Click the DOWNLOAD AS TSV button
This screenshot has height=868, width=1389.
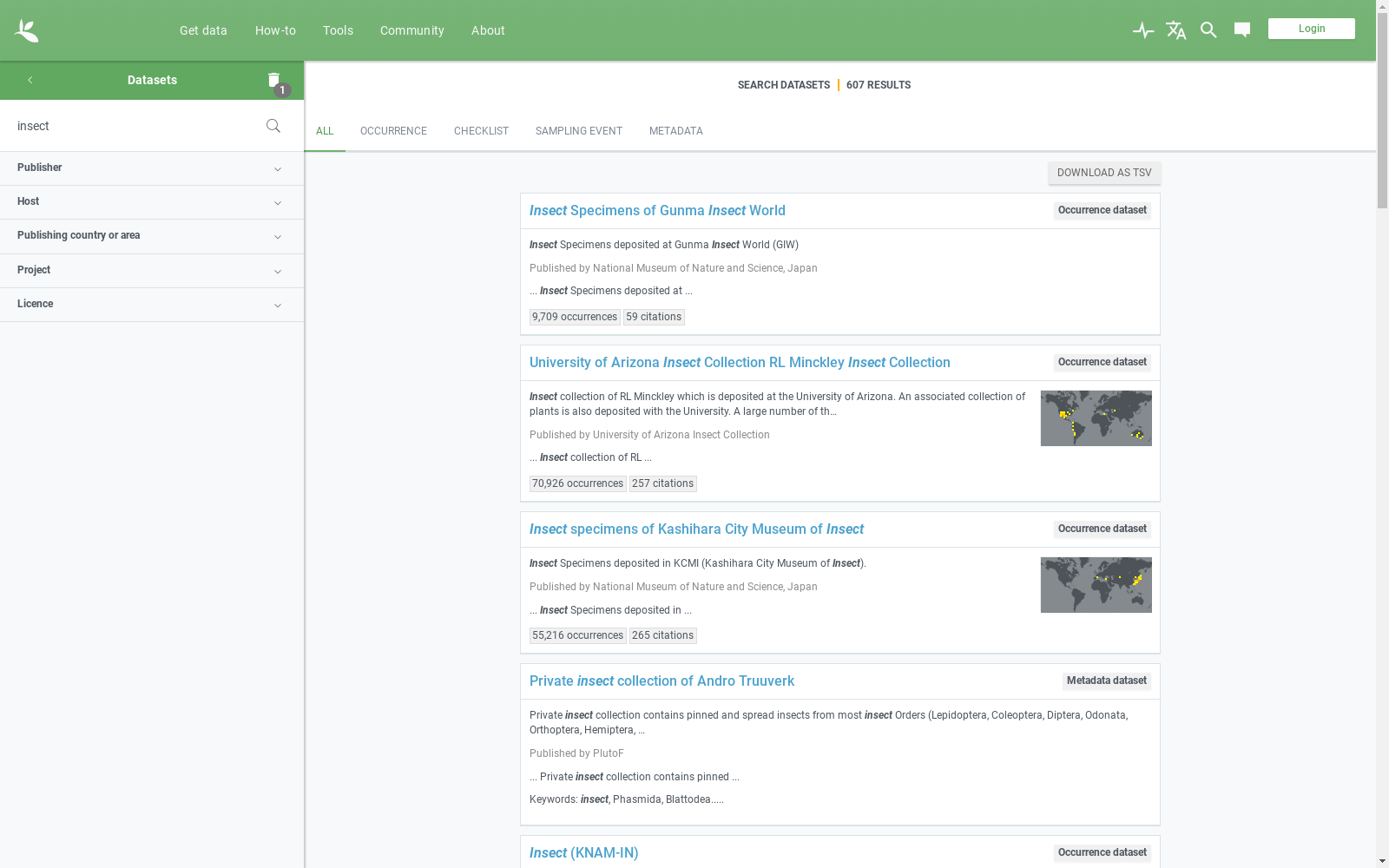point(1103,173)
